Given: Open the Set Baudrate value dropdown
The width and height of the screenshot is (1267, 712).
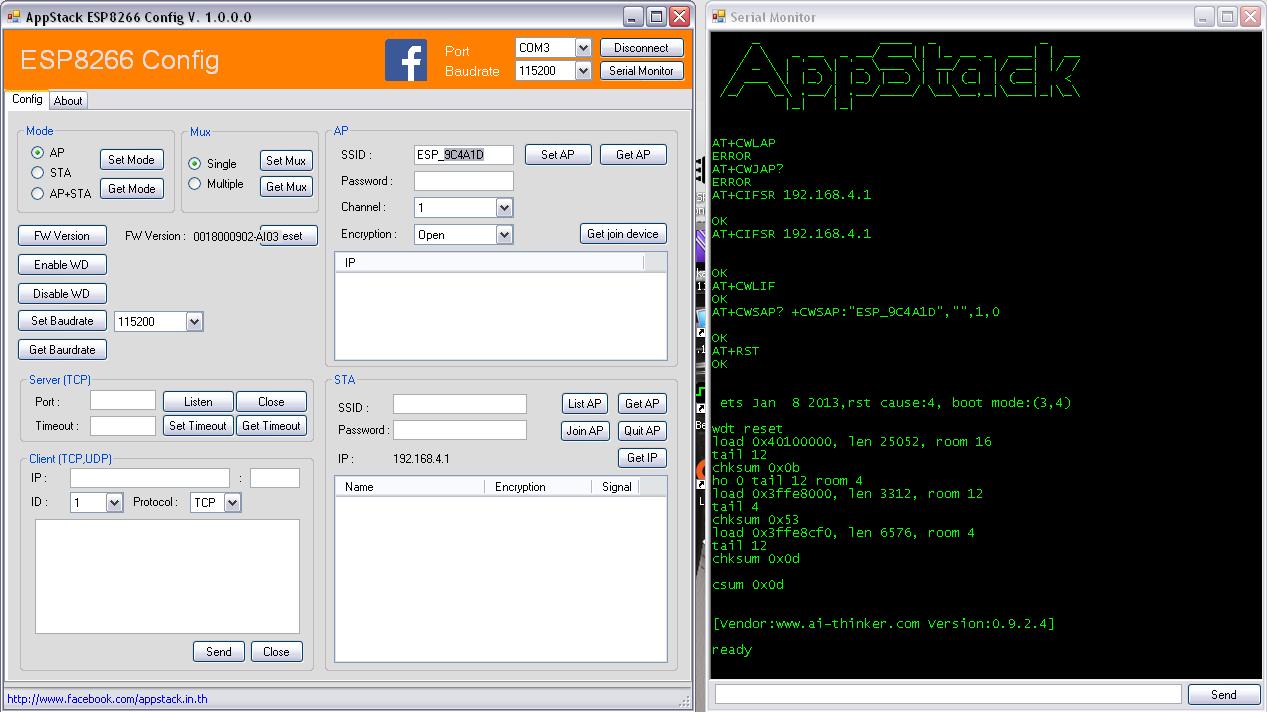Looking at the screenshot, I should tap(194, 322).
